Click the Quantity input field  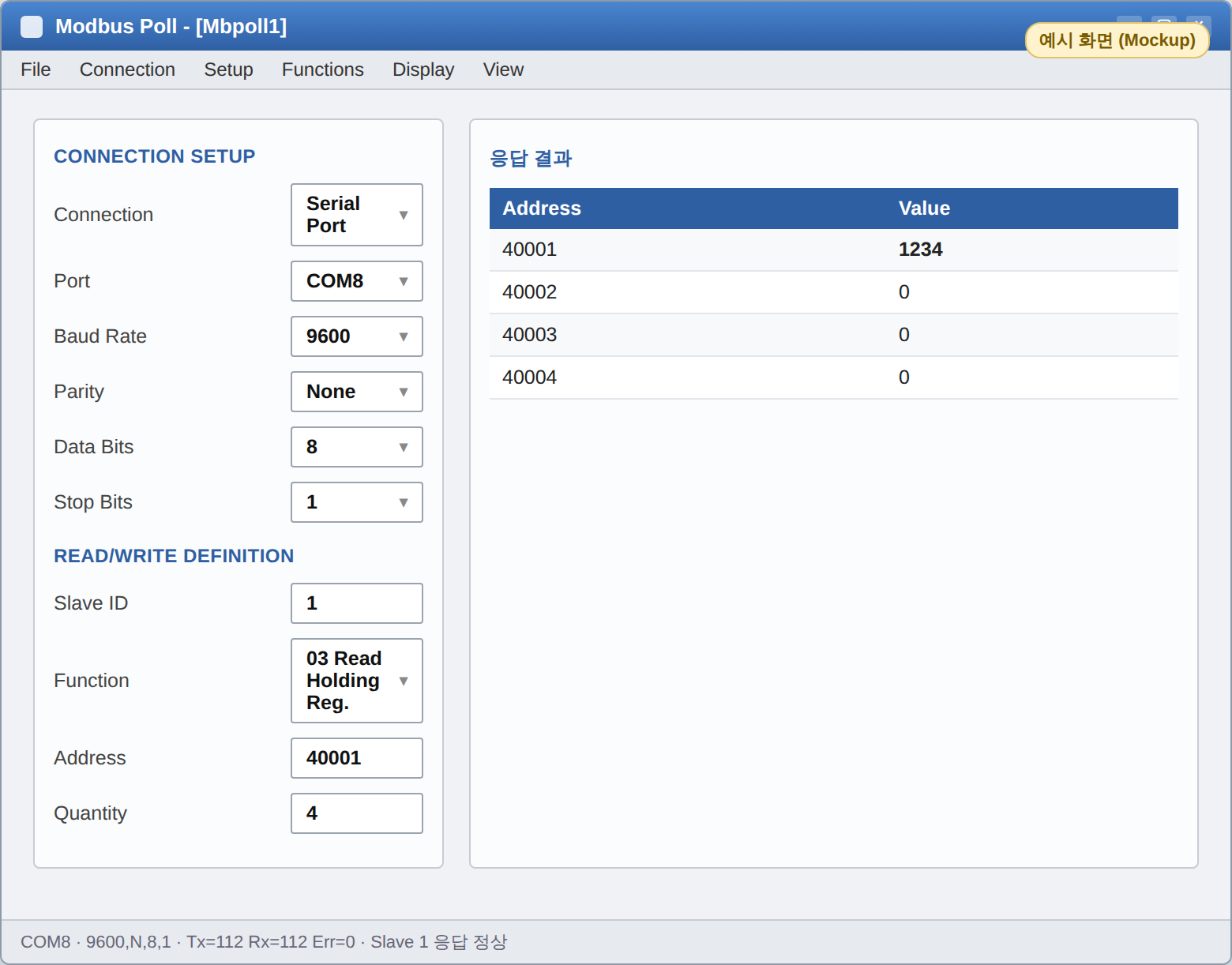click(x=357, y=813)
